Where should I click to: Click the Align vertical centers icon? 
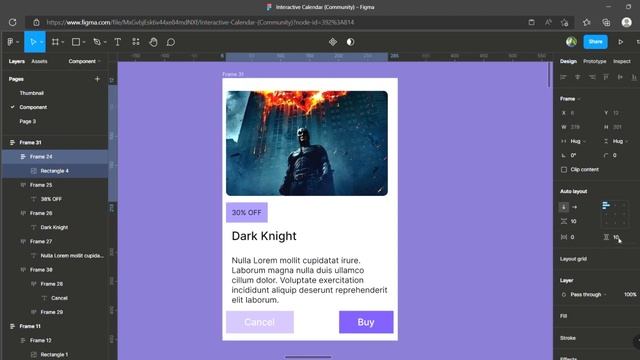tap(620, 77)
